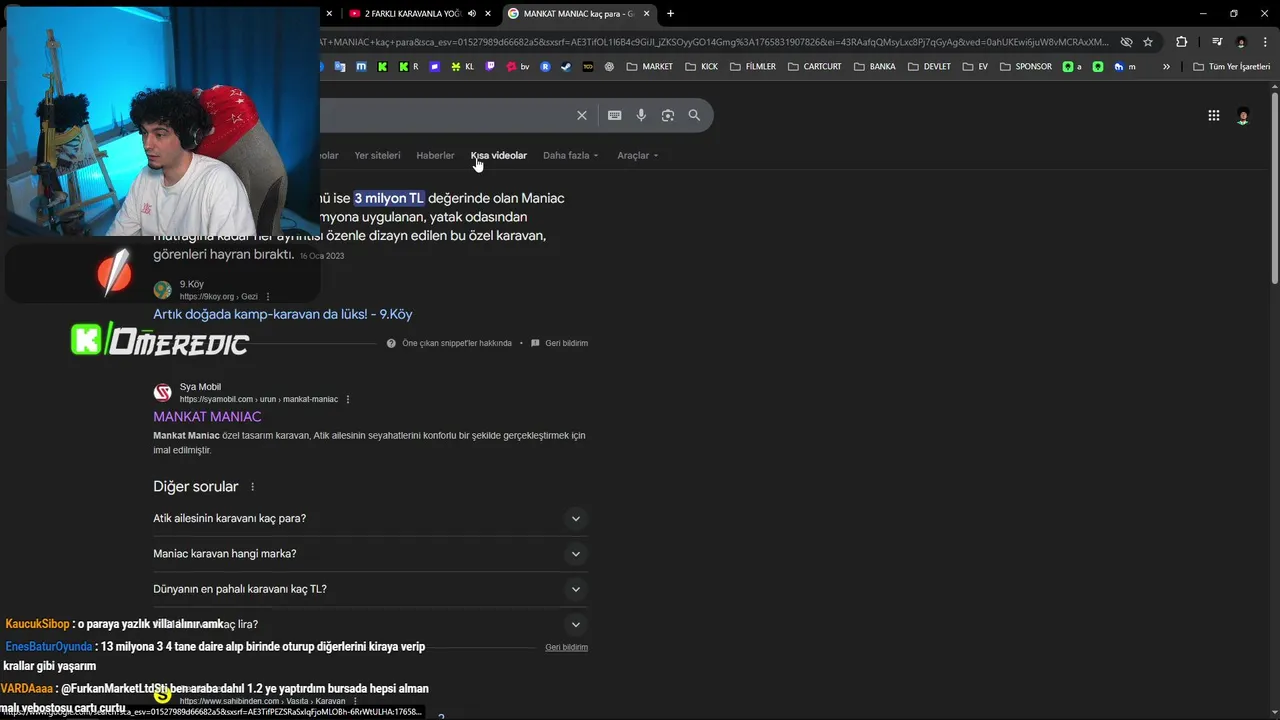Open 'Artık doğada kamp-karavan da lüks!' link

(282, 314)
